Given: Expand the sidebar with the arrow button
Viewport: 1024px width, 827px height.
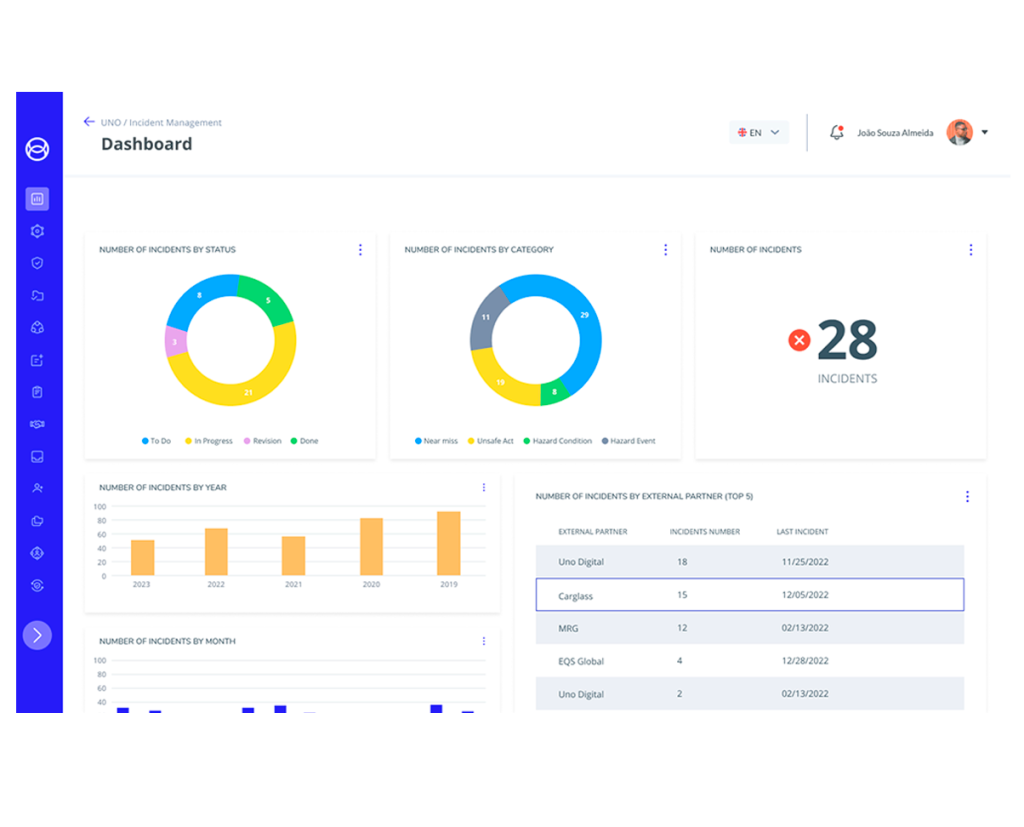Looking at the screenshot, I should click(x=37, y=635).
